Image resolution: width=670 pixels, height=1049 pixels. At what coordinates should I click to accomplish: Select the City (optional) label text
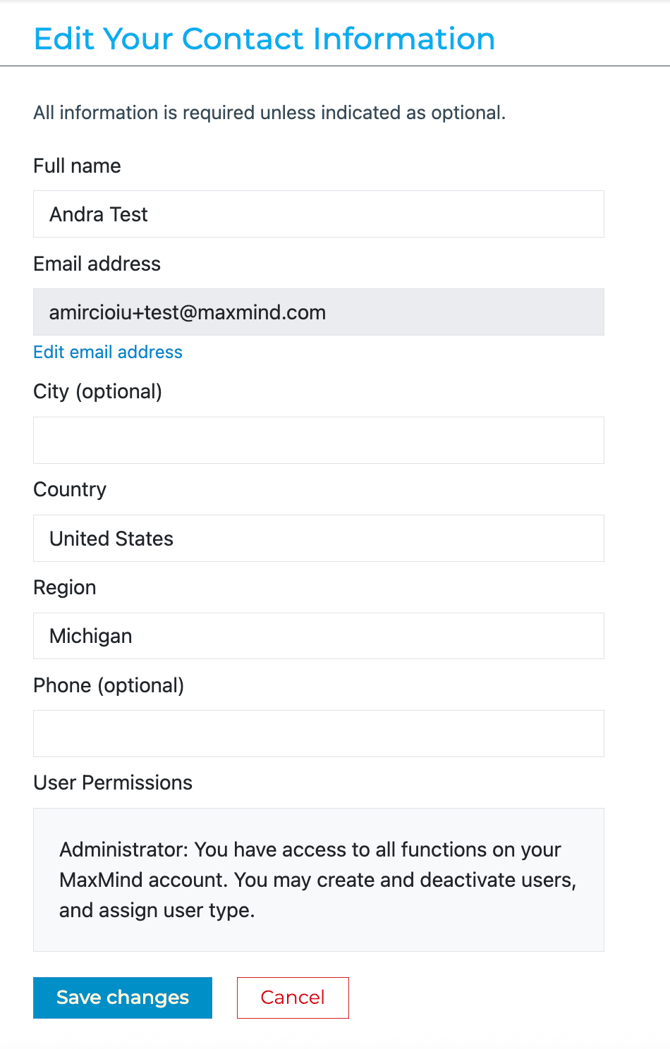click(97, 391)
